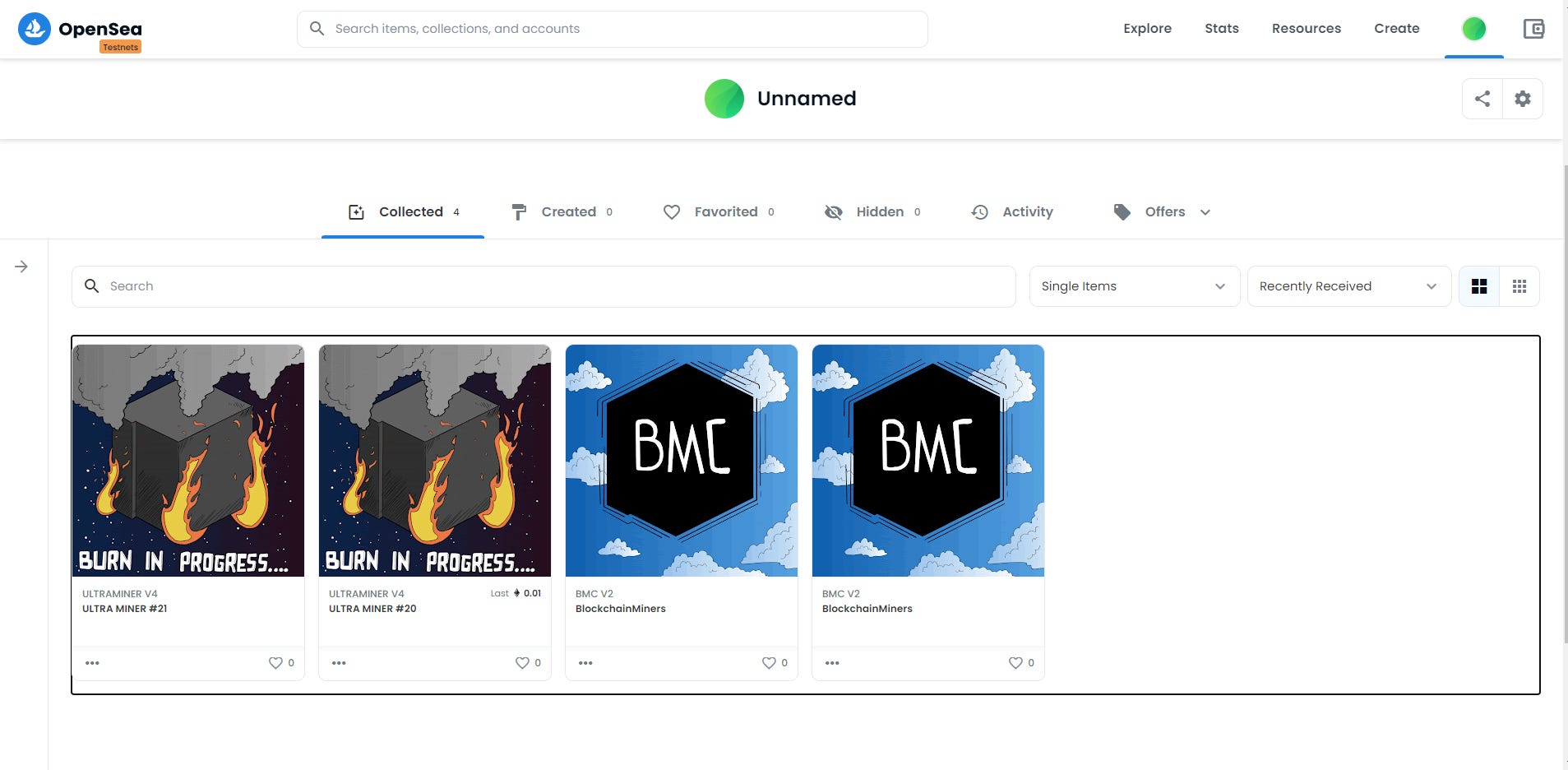Favorite the first BlockchainMiners heart icon
Screen dimensions: 1568x770
[x=769, y=663]
